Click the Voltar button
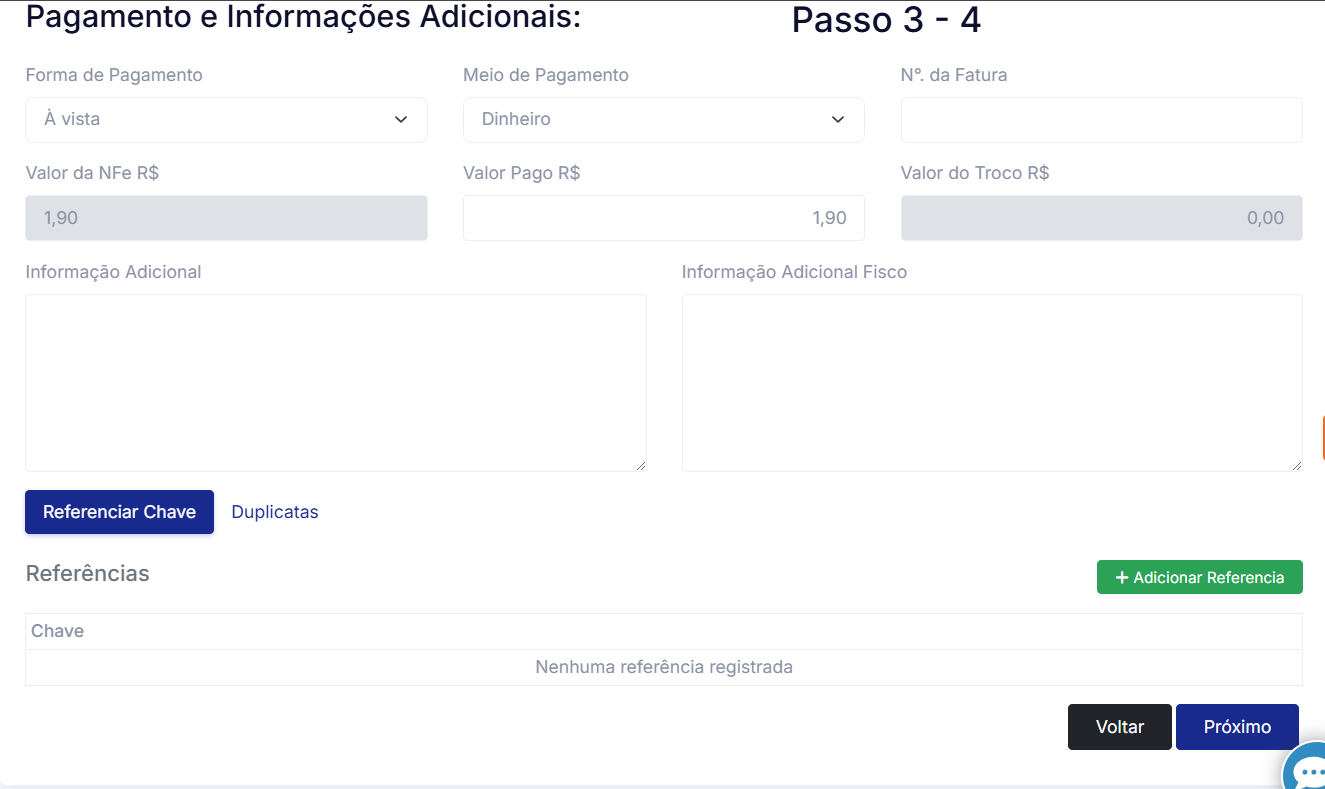The image size is (1325, 789). (1119, 727)
